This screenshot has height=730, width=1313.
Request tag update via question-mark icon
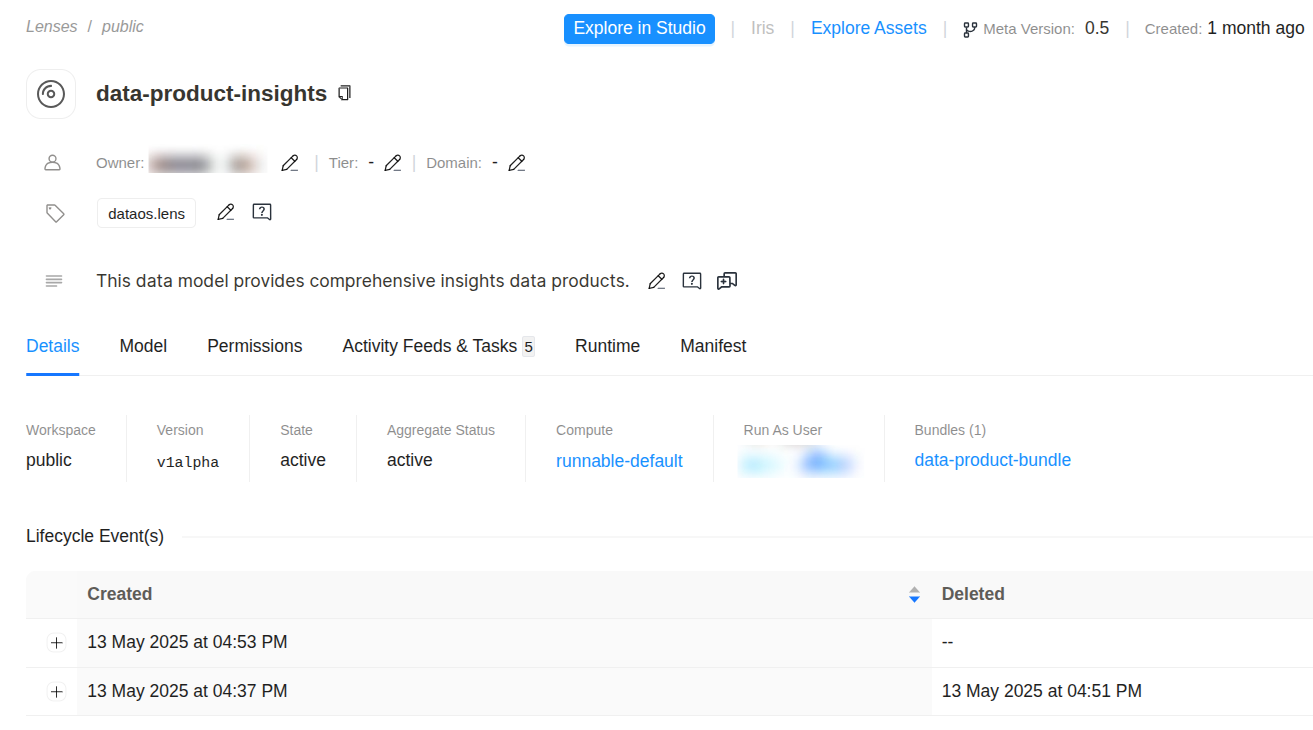(x=262, y=212)
